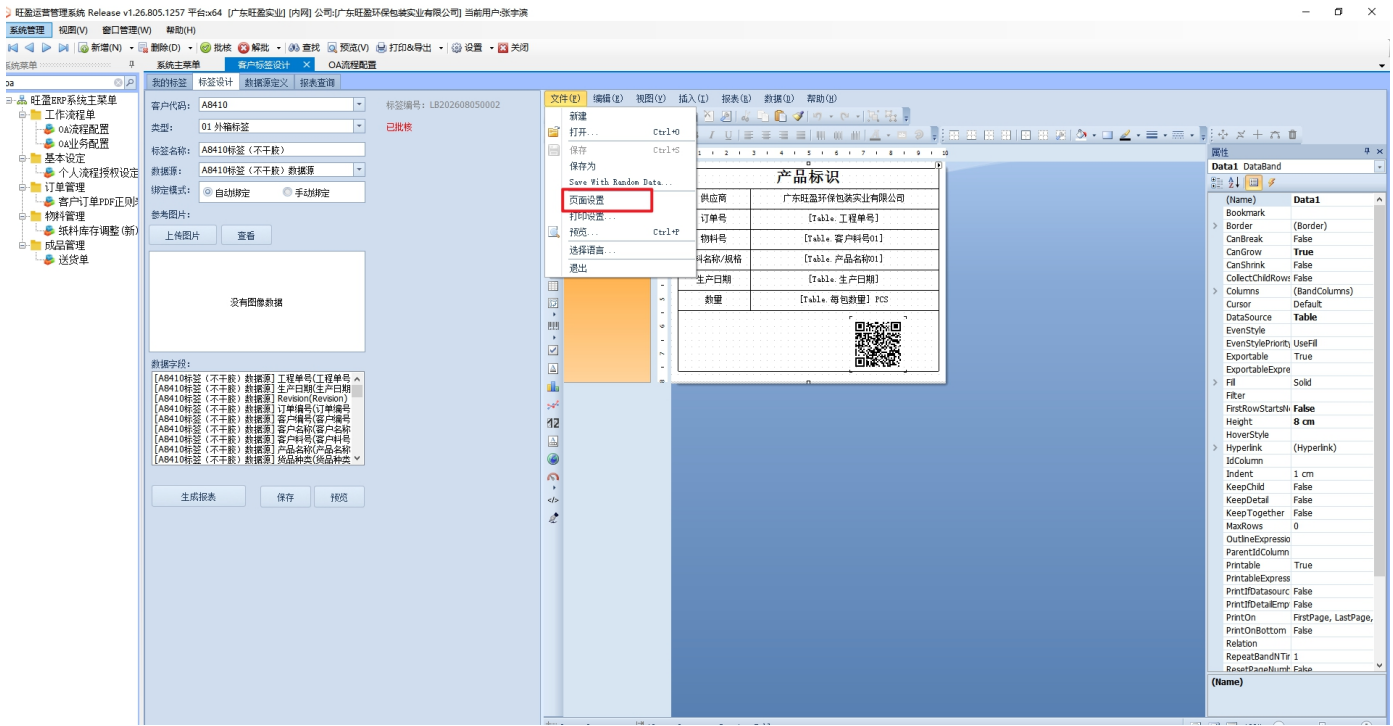Click the 预览 button below data fields
Image resolution: width=1393 pixels, height=726 pixels.
tap(339, 497)
